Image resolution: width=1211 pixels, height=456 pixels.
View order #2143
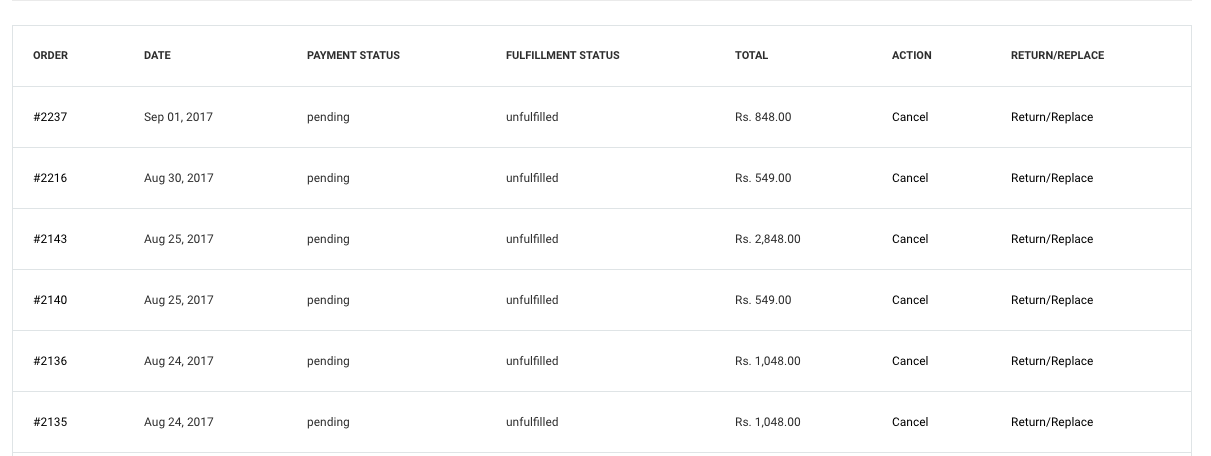(50, 239)
